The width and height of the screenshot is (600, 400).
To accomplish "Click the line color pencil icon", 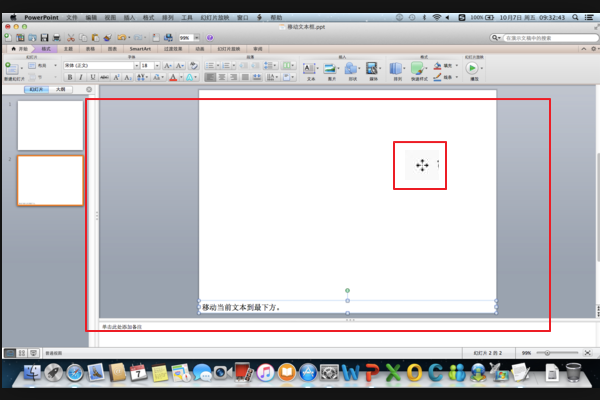I will pos(437,77).
